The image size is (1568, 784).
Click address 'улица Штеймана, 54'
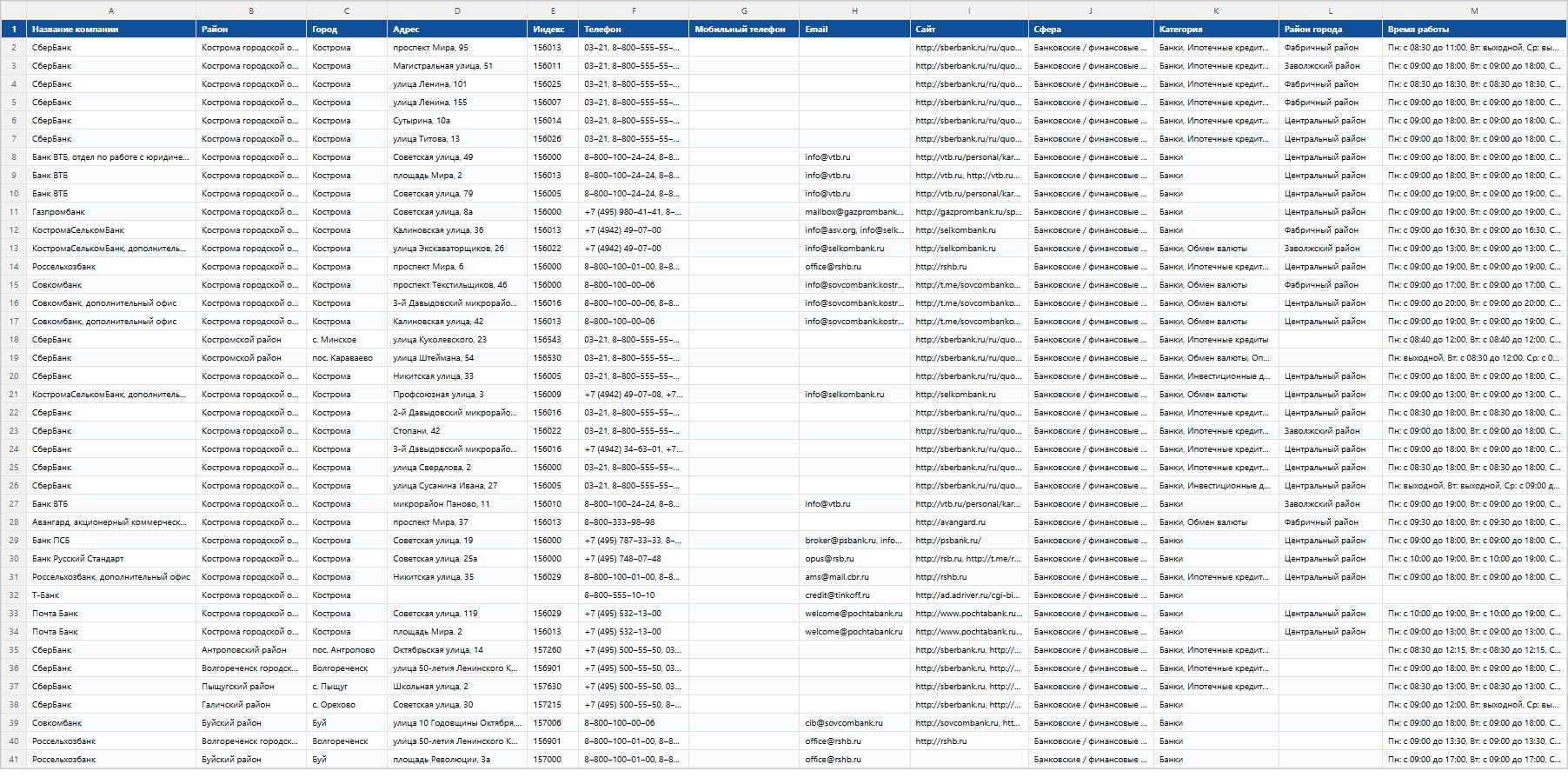tap(457, 358)
